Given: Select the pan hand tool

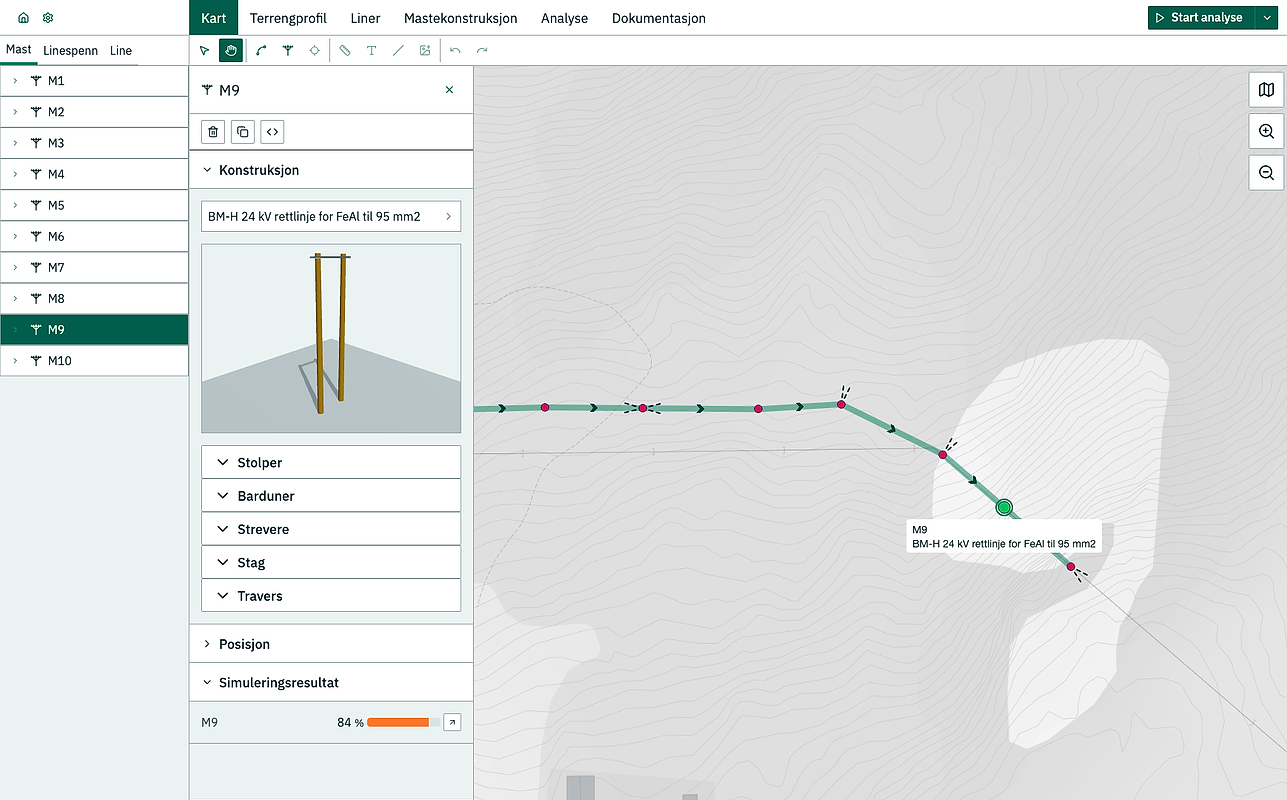Looking at the screenshot, I should (x=231, y=50).
